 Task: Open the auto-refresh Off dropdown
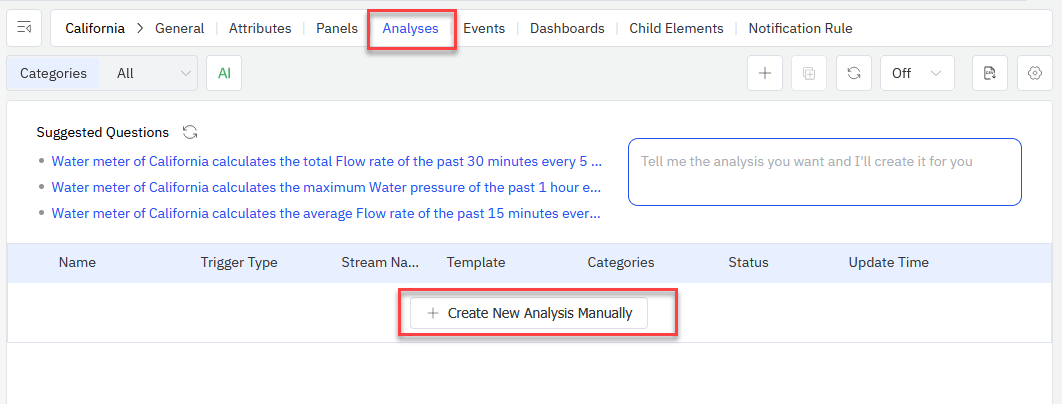916,73
